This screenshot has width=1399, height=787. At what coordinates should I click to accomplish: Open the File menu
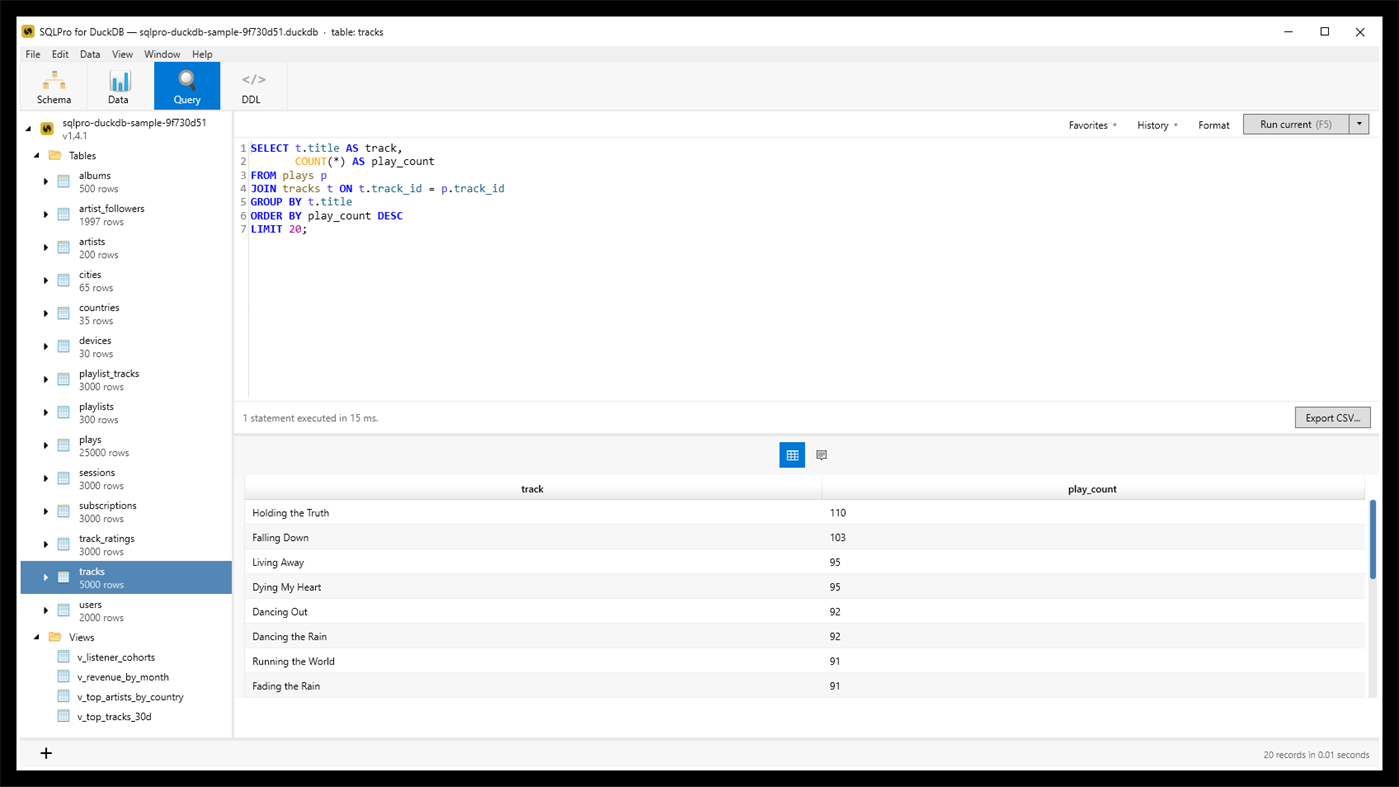[x=33, y=54]
